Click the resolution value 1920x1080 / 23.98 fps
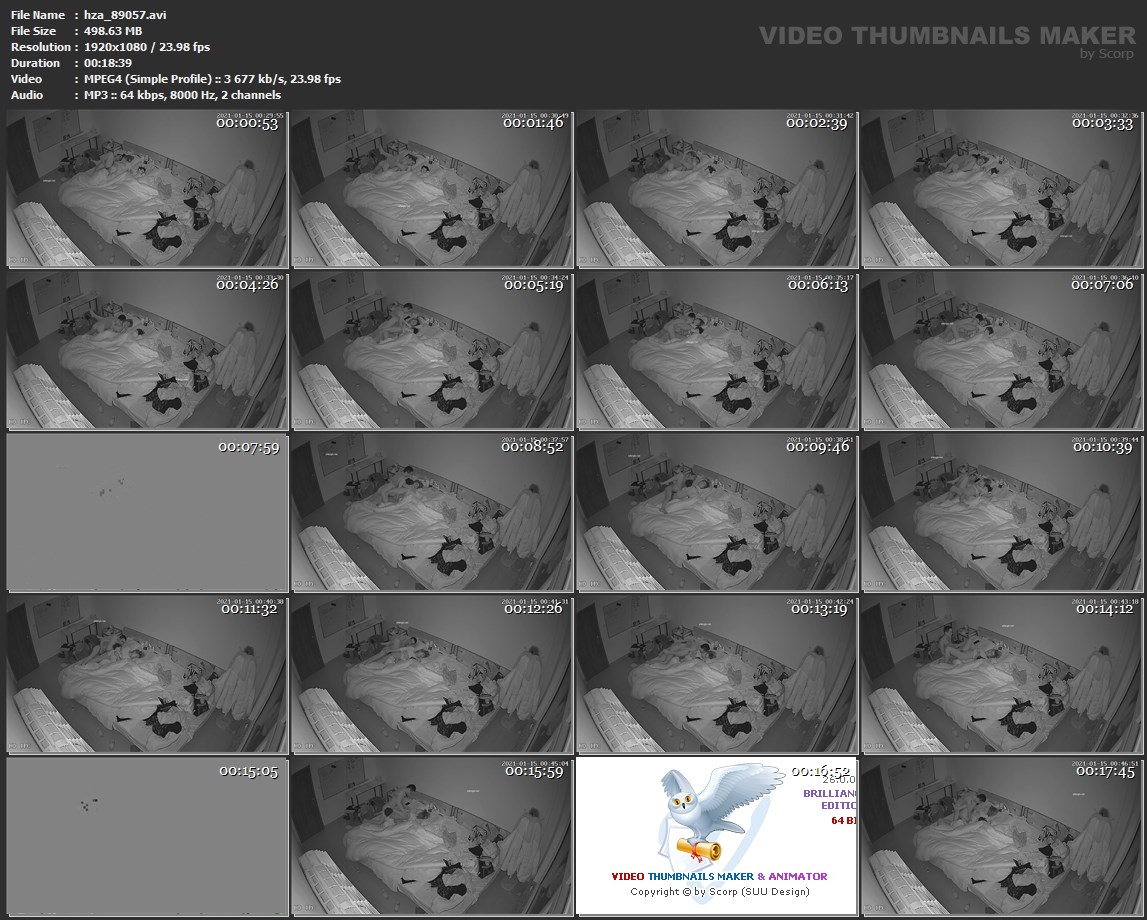This screenshot has width=1147, height=920. (x=147, y=47)
